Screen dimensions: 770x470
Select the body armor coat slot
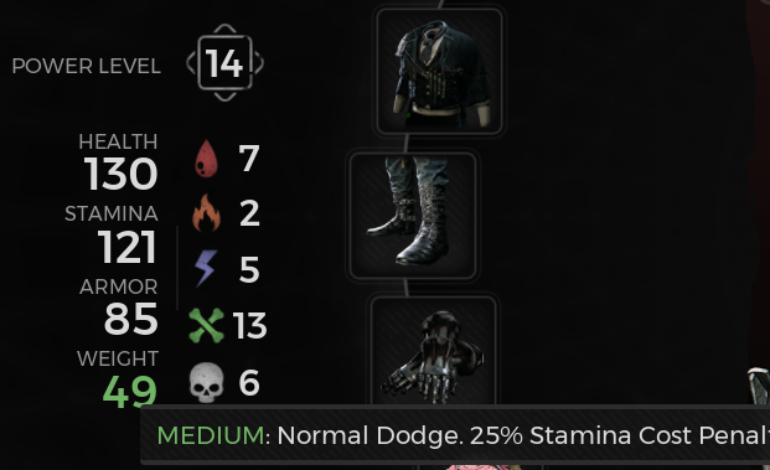440,71
